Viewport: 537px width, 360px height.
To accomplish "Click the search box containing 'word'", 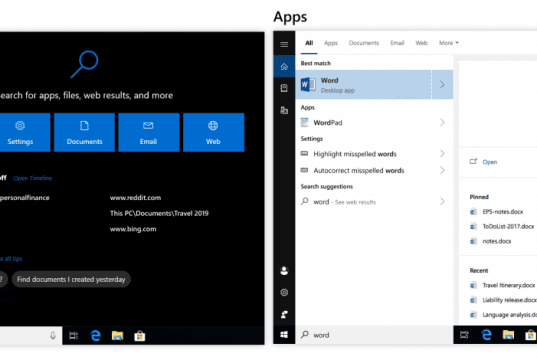I will [x=374, y=335].
